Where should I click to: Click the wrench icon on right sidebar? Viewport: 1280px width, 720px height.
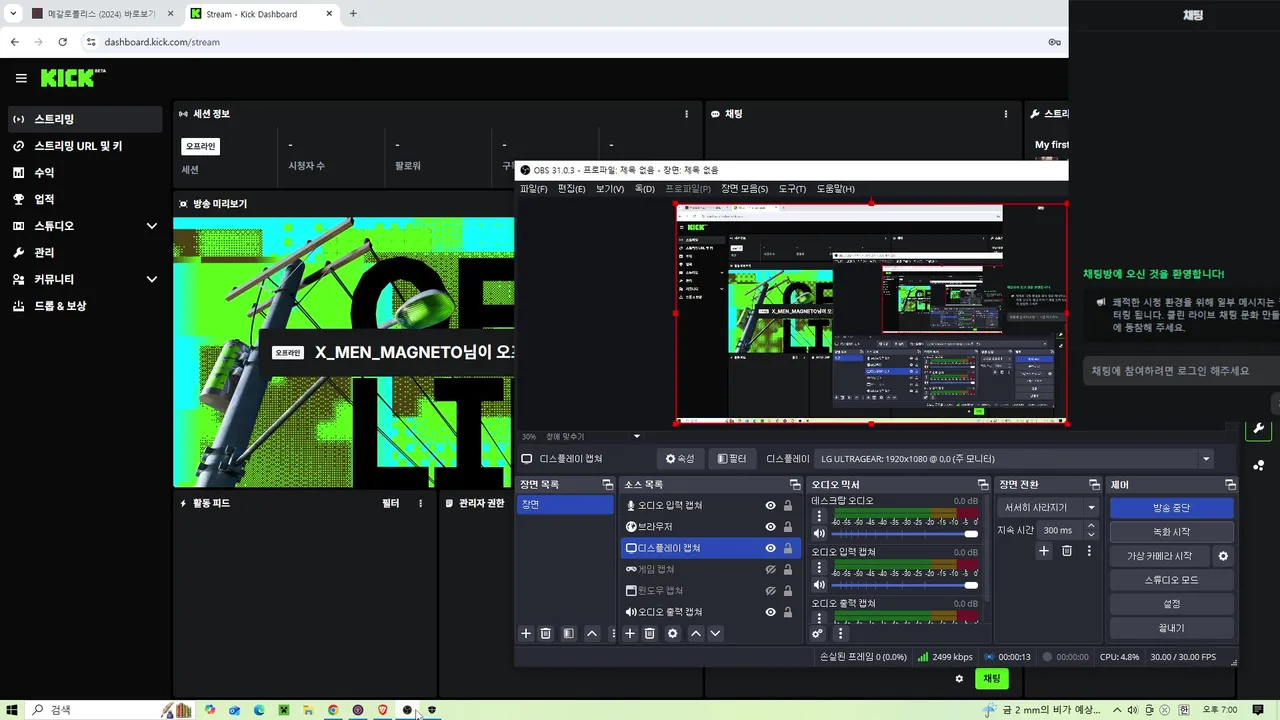click(1258, 429)
